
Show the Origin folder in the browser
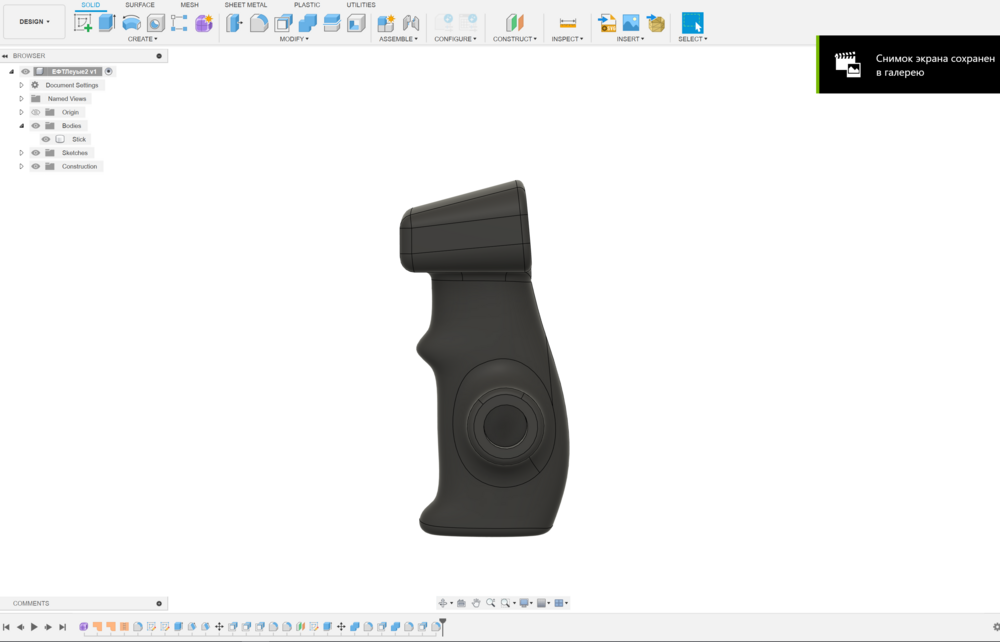click(x=36, y=112)
